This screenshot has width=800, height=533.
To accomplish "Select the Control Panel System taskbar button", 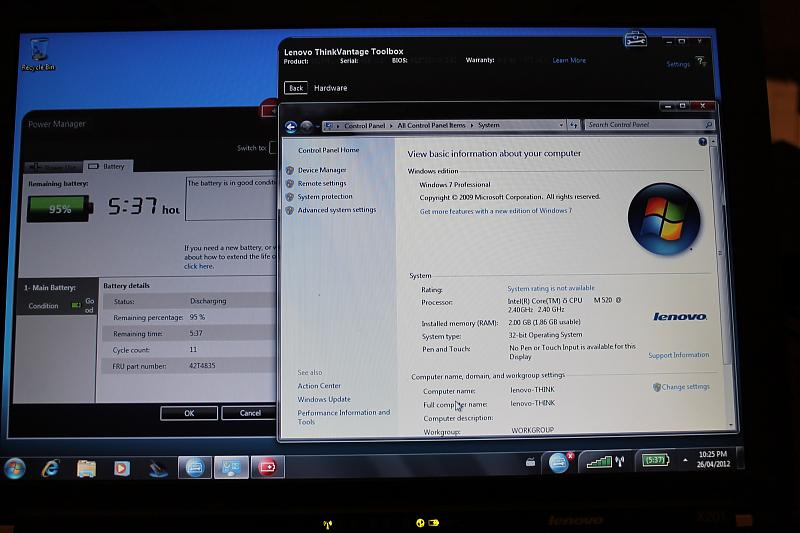I will (x=231, y=468).
